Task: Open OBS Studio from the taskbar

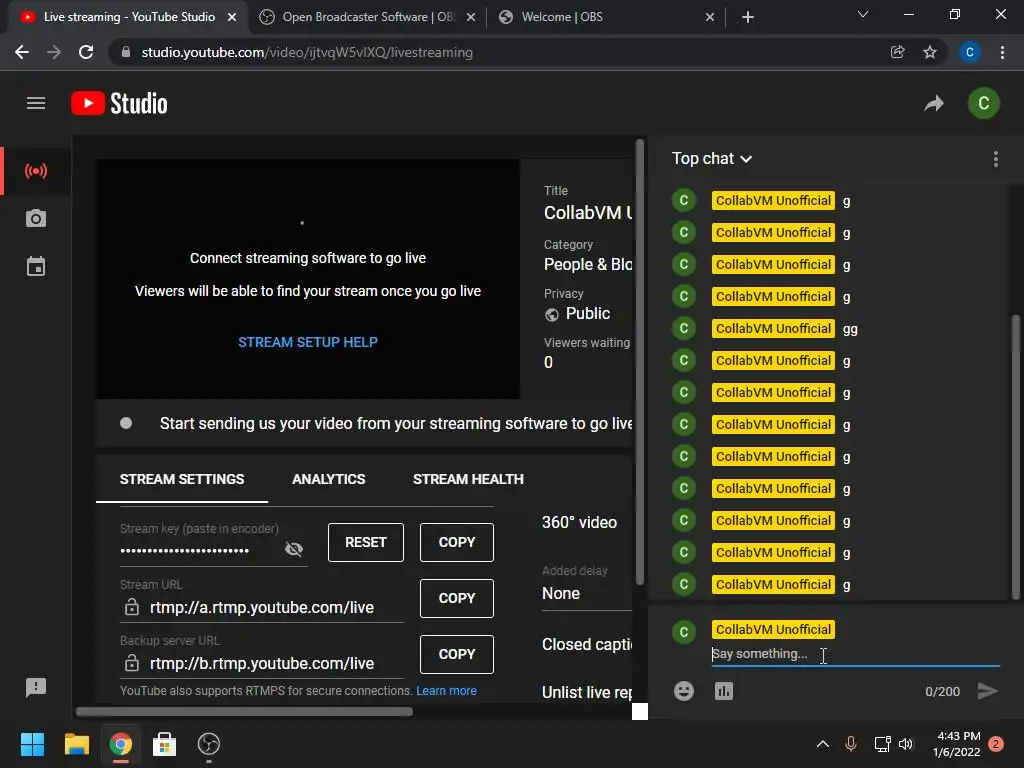Action: coord(209,744)
